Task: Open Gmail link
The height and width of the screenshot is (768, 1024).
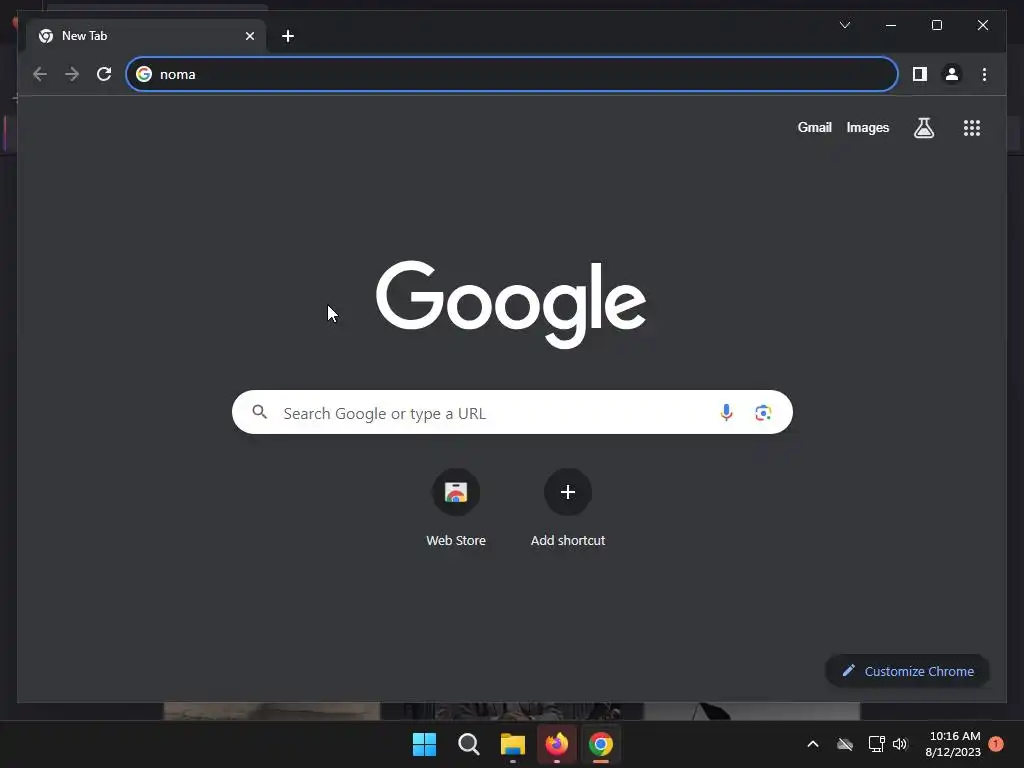Action: [814, 128]
